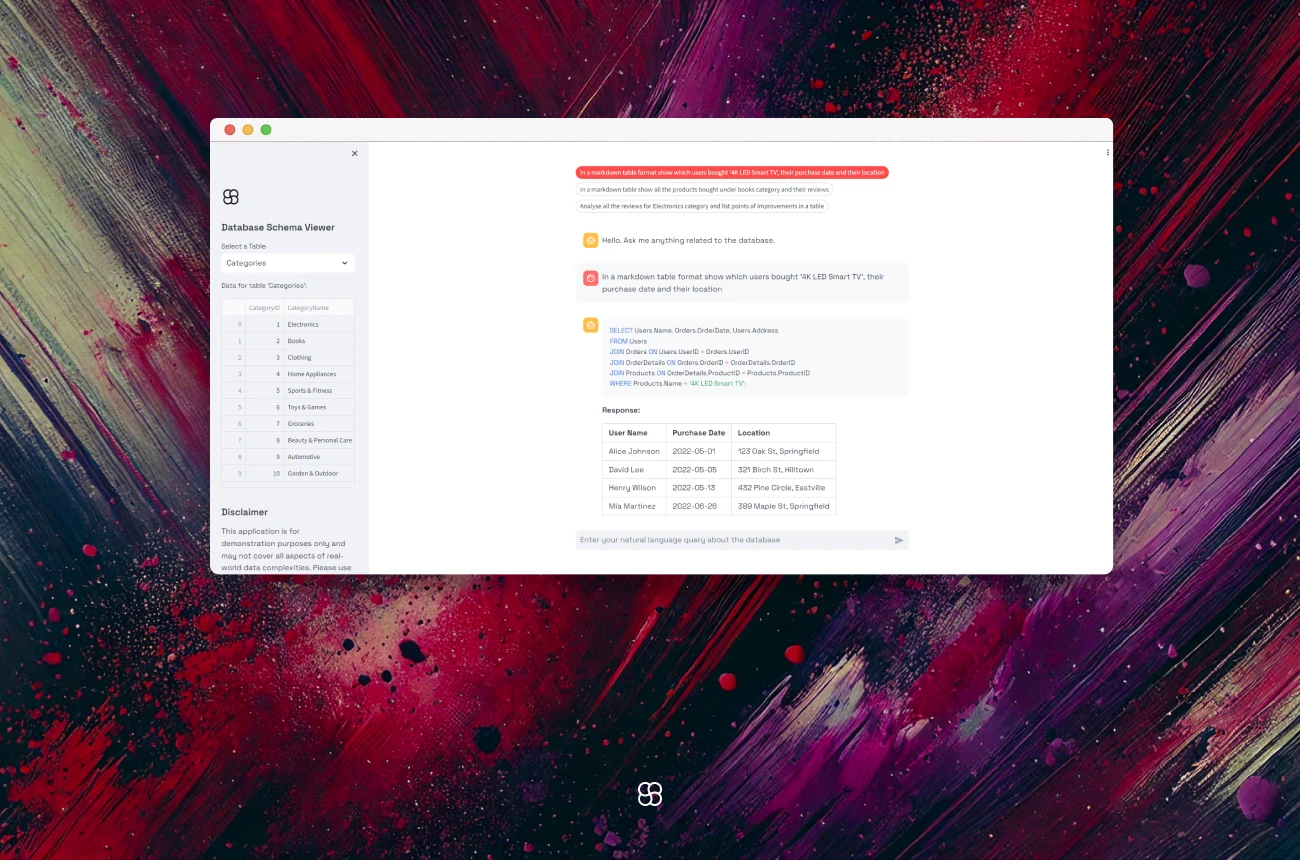The image size is (1300, 860).
Task: Select the Home Appliances cell
Action: [319, 374]
